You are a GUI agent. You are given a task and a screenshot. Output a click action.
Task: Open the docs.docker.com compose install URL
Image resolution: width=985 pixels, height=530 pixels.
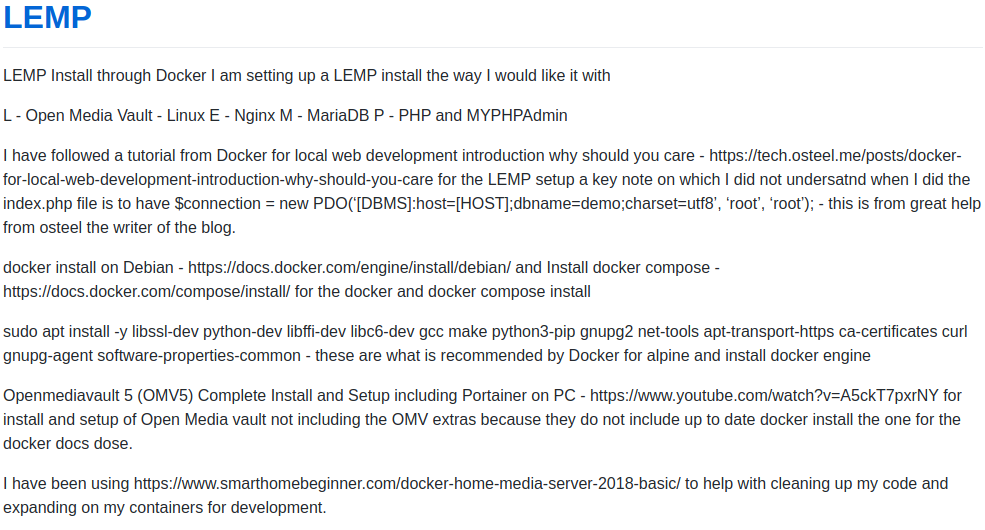[x=146, y=291]
